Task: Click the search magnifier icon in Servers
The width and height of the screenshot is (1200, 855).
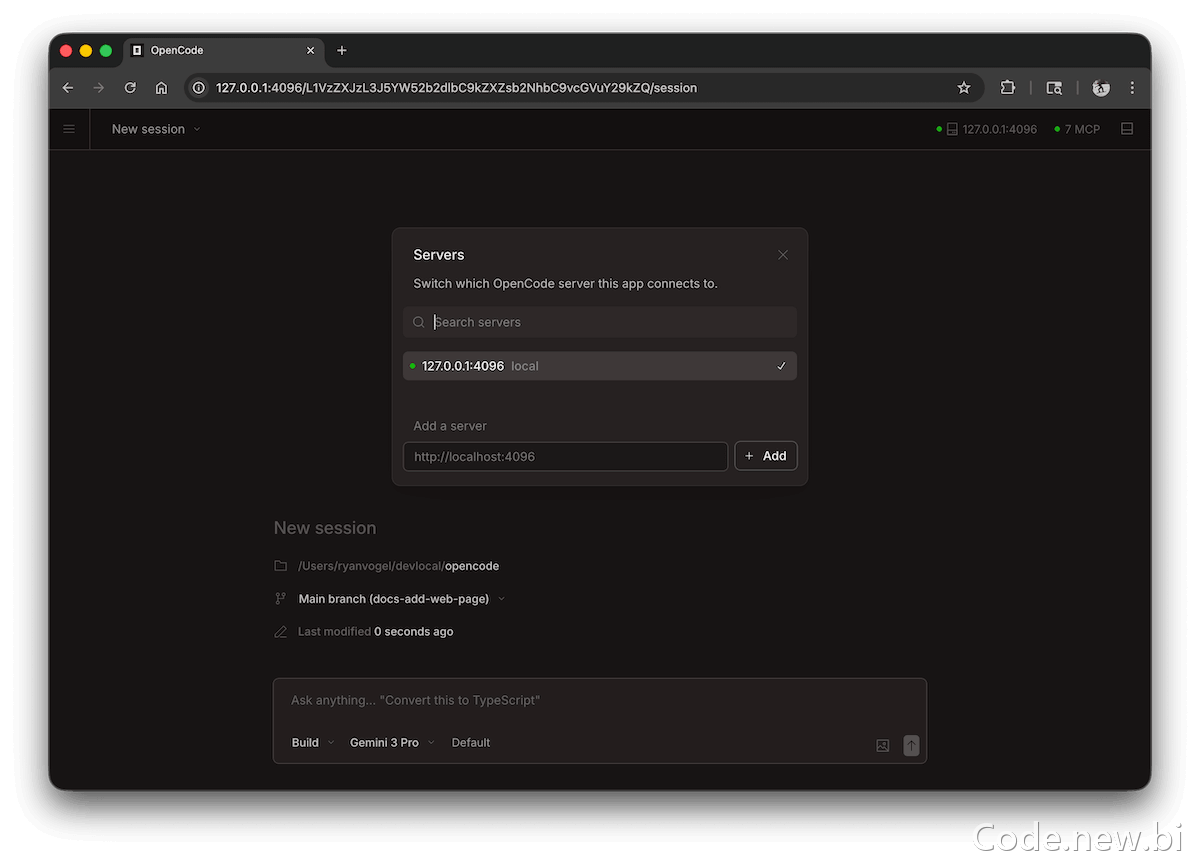Action: [419, 322]
